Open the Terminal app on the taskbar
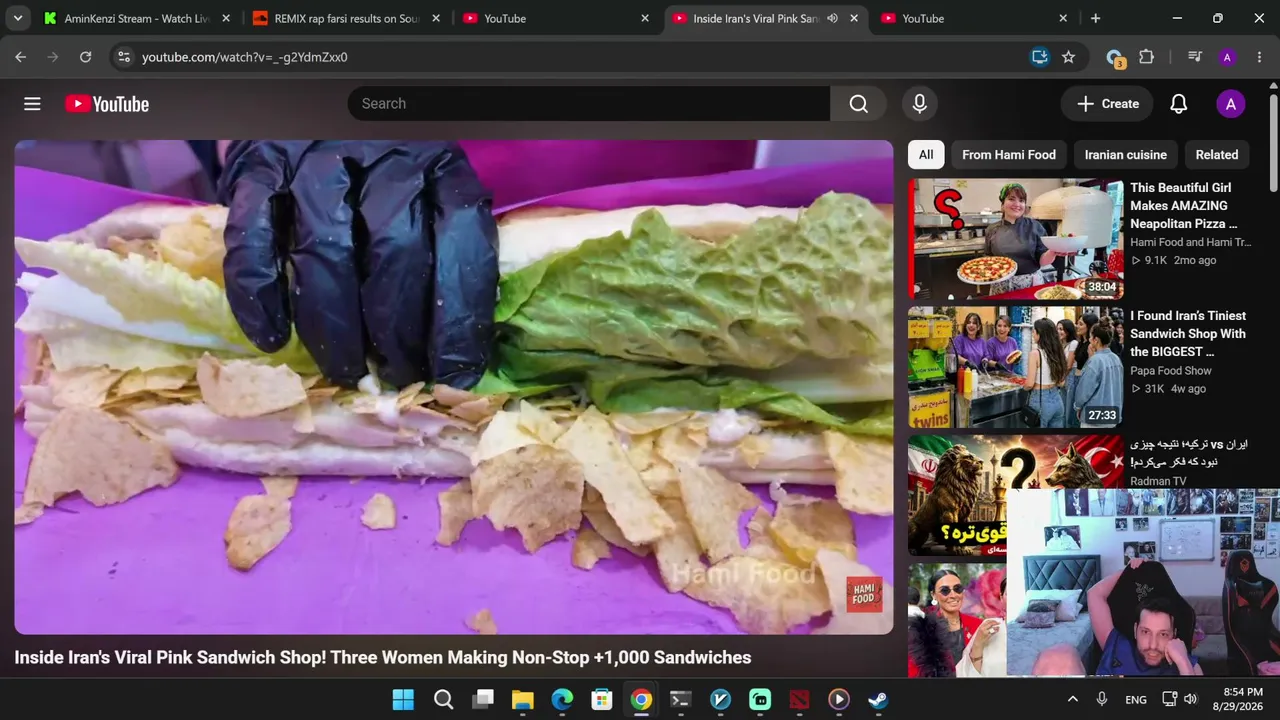Screen dimensions: 1280x720 (681, 699)
